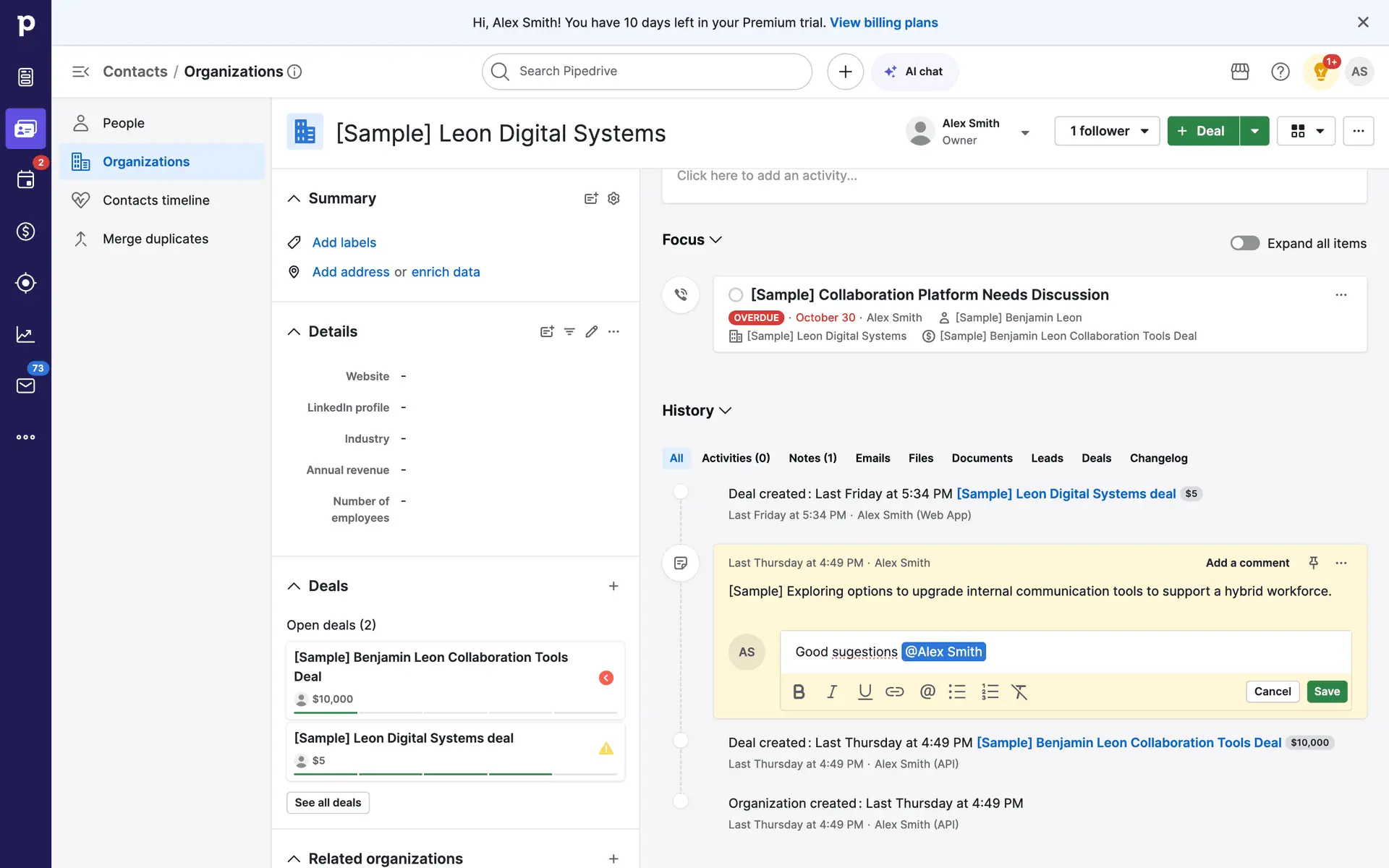Screen dimensions: 1389x868
Task: Insert a mention with the @ icon
Action: pos(927,692)
